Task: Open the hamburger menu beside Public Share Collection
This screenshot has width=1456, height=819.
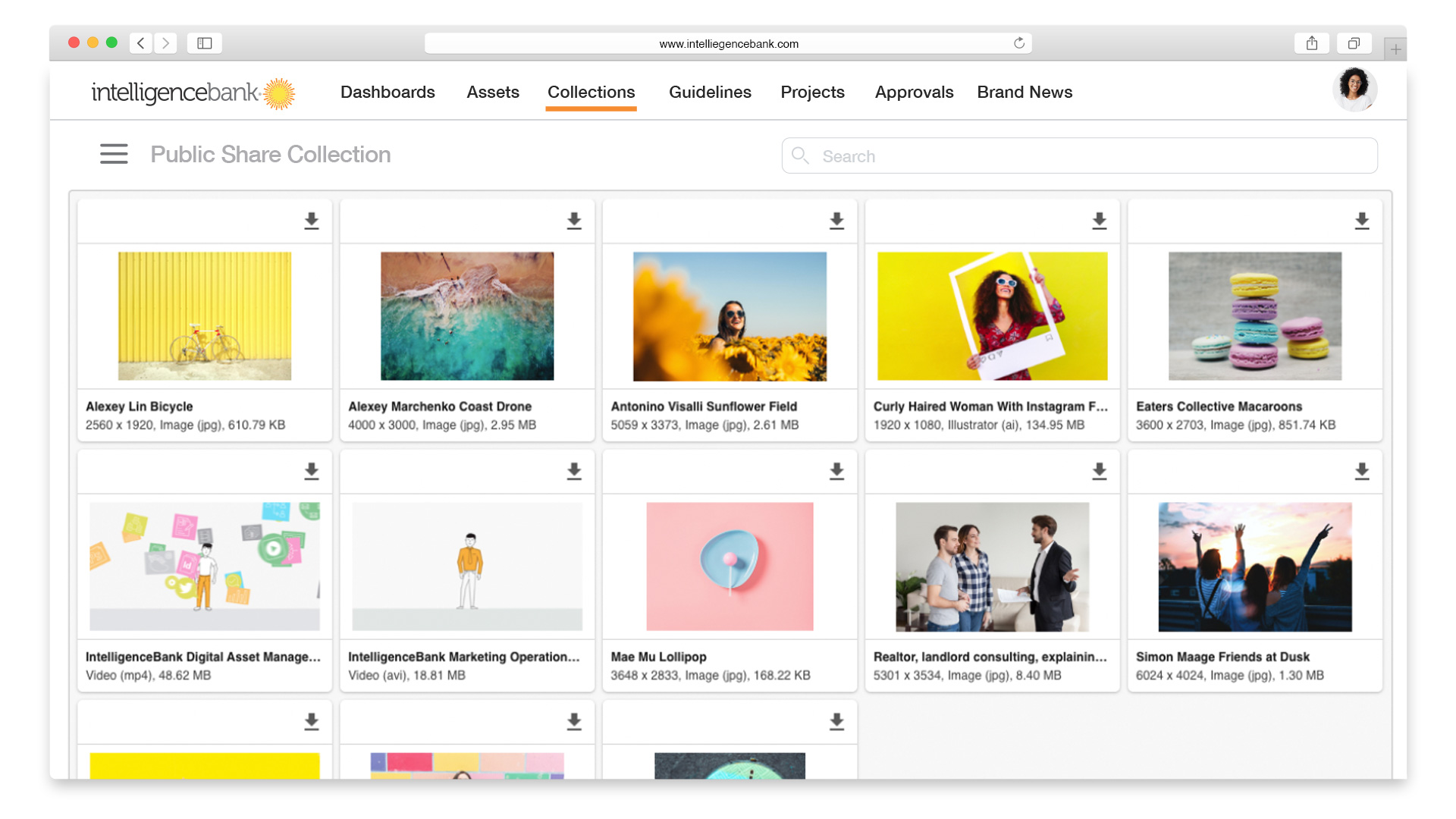Action: [114, 154]
